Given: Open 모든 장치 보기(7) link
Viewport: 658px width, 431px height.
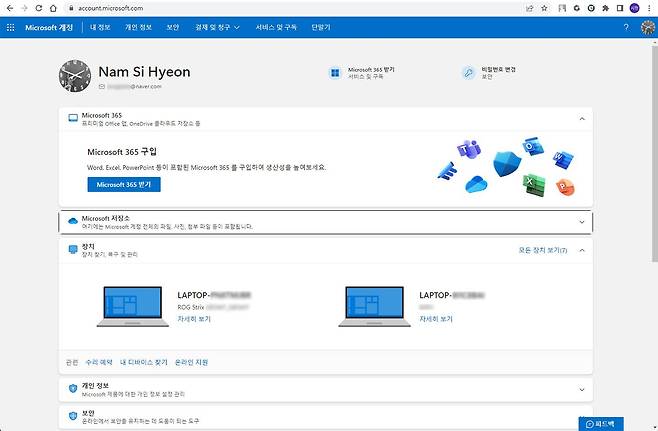Looking at the screenshot, I should [543, 250].
